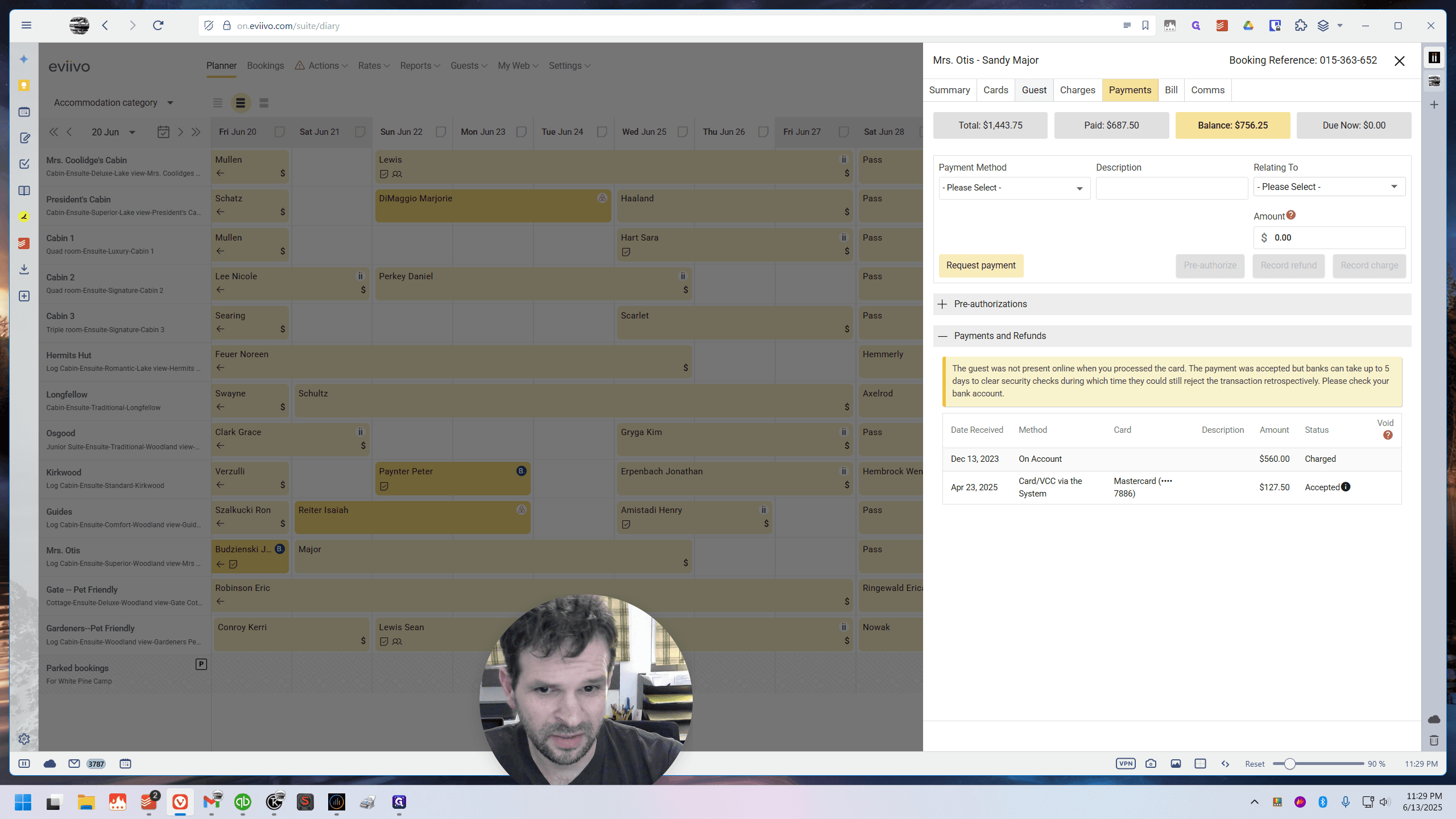Reset the page zoom level
Screen dimensions: 1456x819
pyautogui.click(x=1255, y=764)
